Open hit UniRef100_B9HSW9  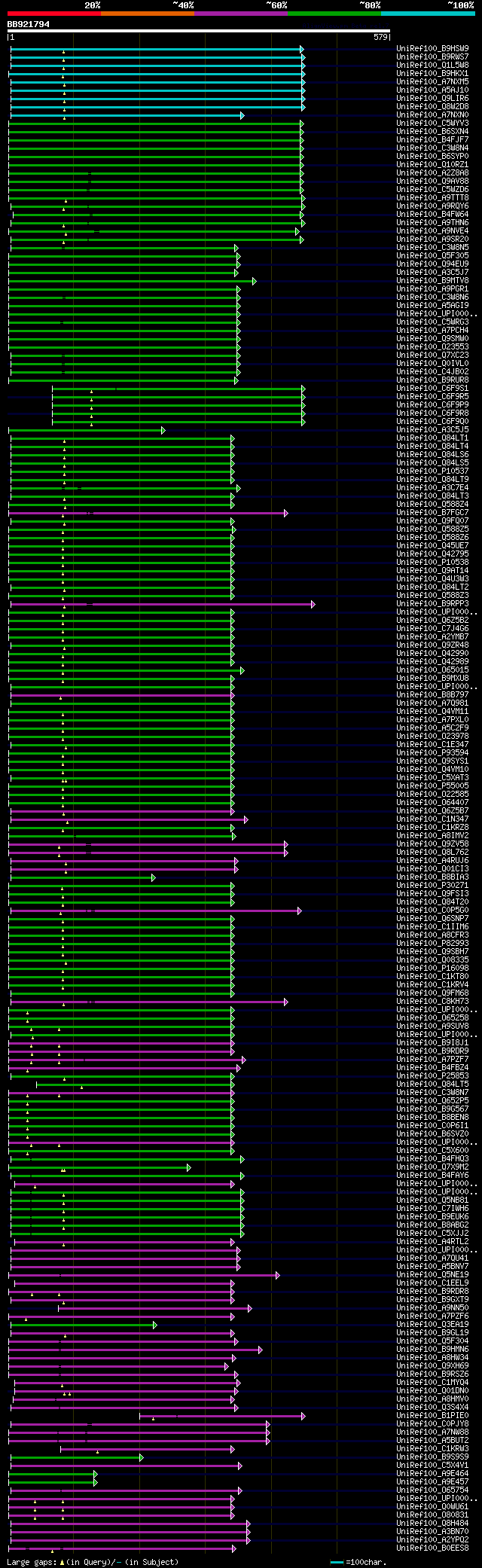432,49
